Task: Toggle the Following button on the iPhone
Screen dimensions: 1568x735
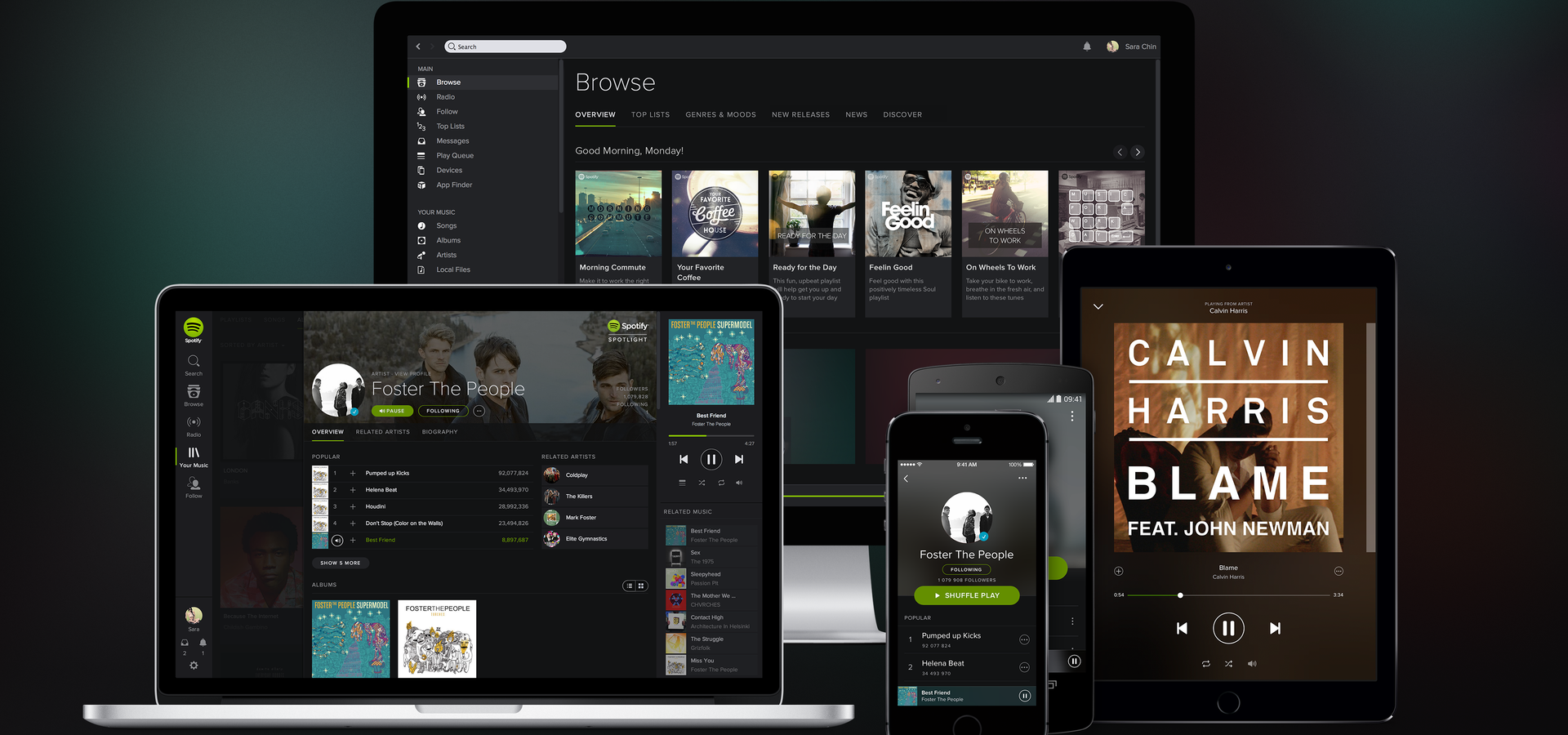Action: (x=966, y=569)
